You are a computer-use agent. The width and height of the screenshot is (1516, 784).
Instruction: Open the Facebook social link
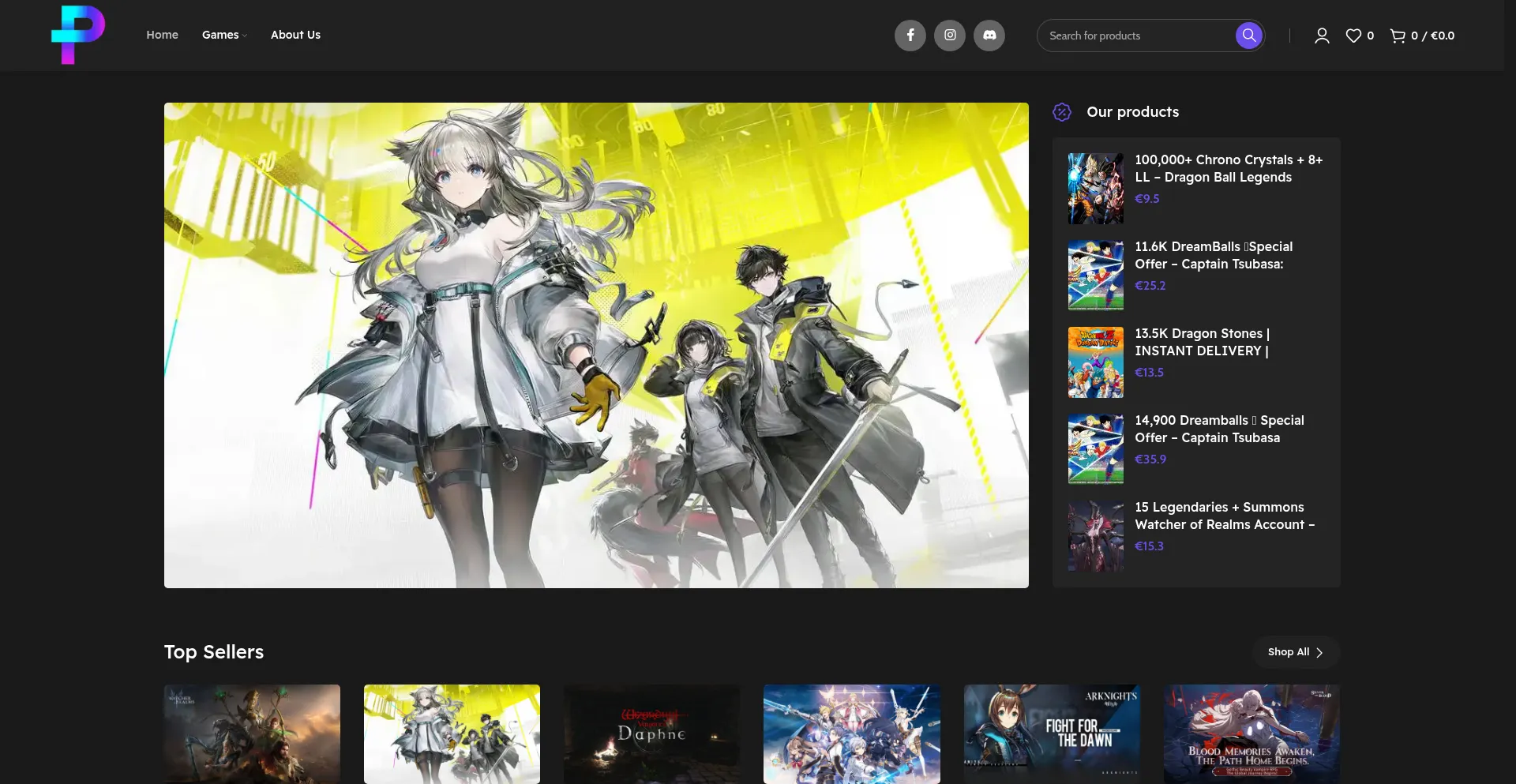[910, 36]
